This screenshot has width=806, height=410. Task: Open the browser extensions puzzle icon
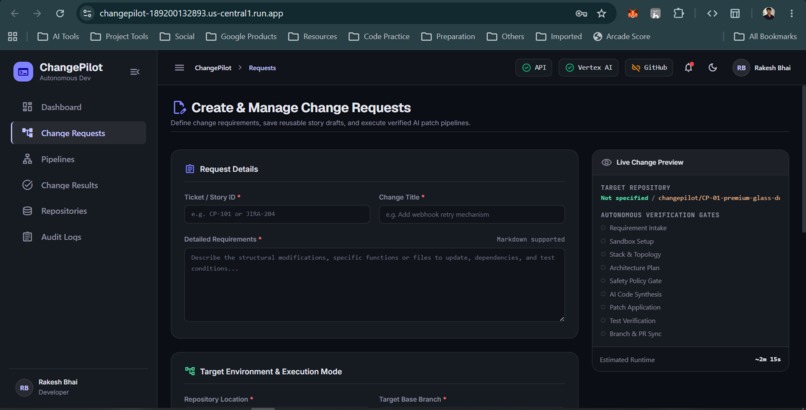tap(679, 13)
